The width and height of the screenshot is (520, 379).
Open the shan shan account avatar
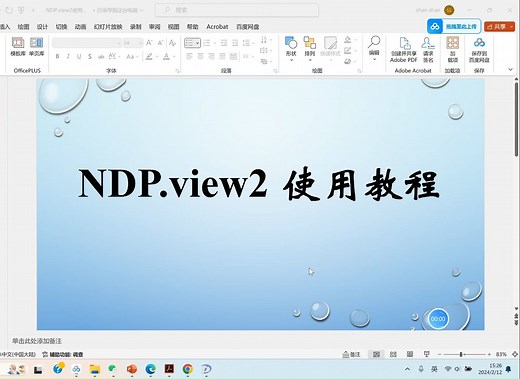[x=449, y=10]
